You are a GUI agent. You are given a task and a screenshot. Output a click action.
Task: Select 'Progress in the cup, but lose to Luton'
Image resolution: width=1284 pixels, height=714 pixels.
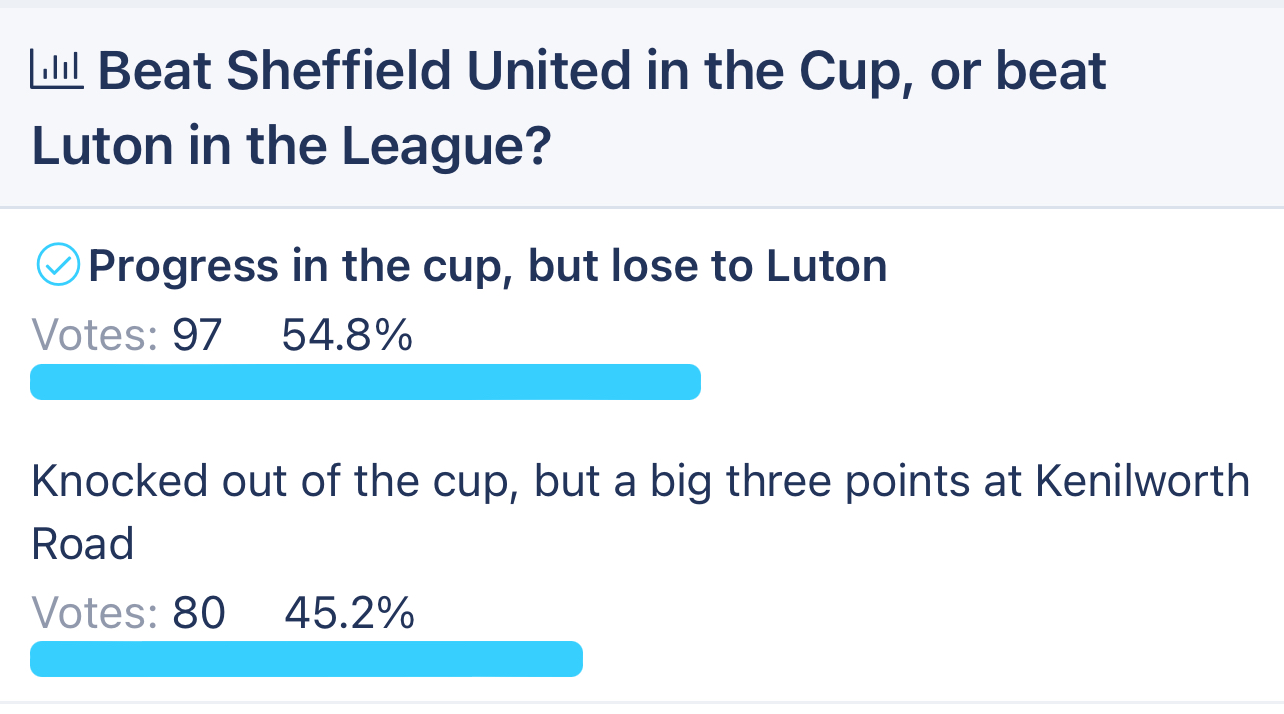click(488, 266)
